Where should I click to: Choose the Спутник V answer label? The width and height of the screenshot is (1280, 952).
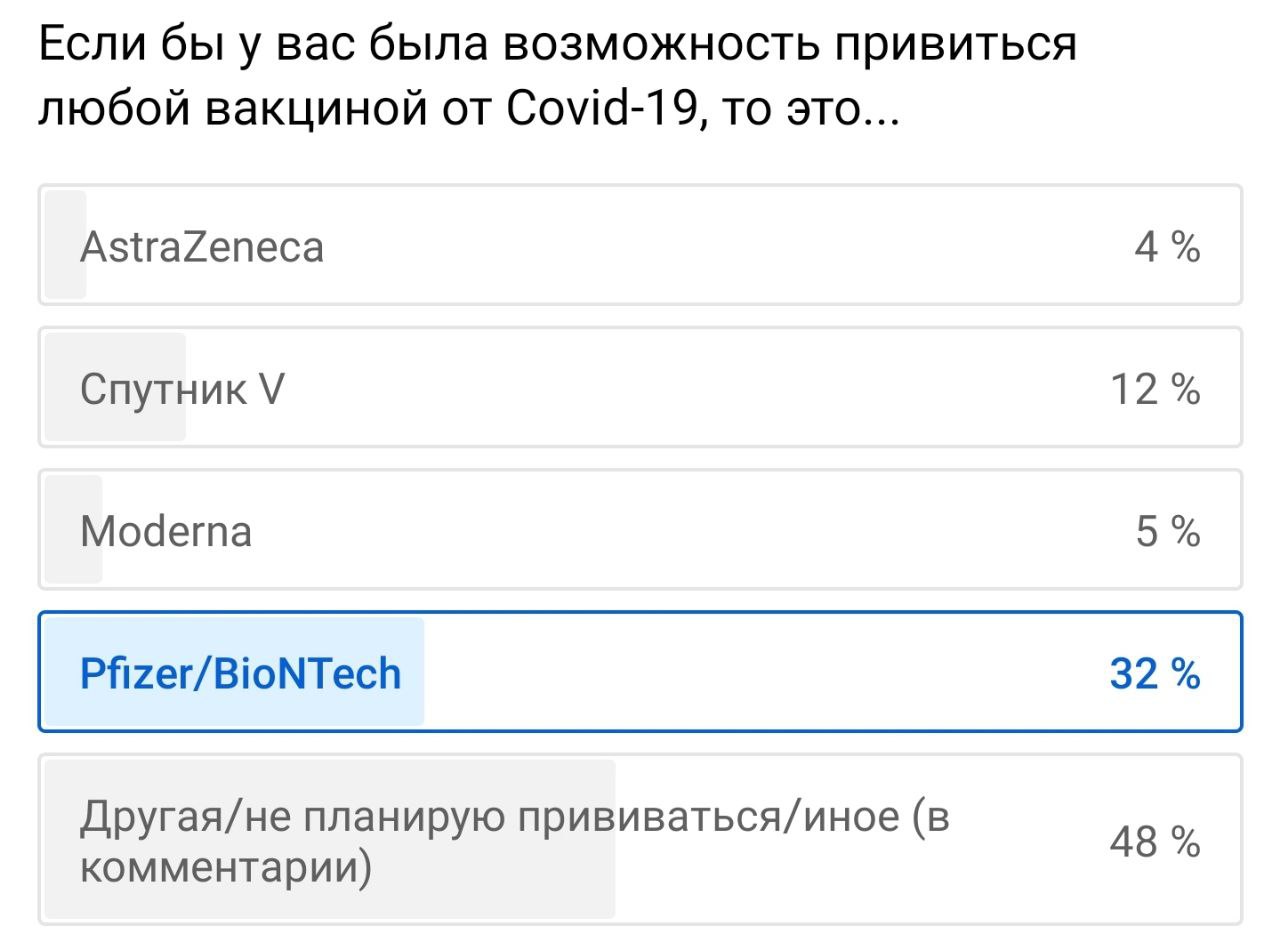tap(182, 389)
